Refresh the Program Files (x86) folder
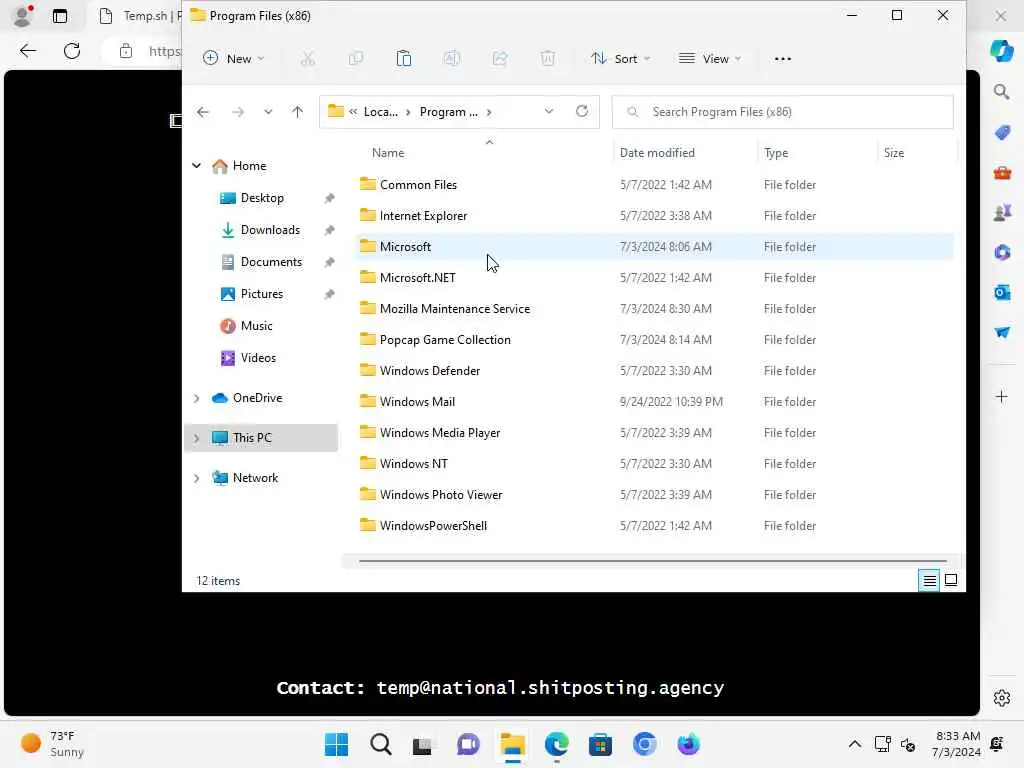 tap(582, 111)
